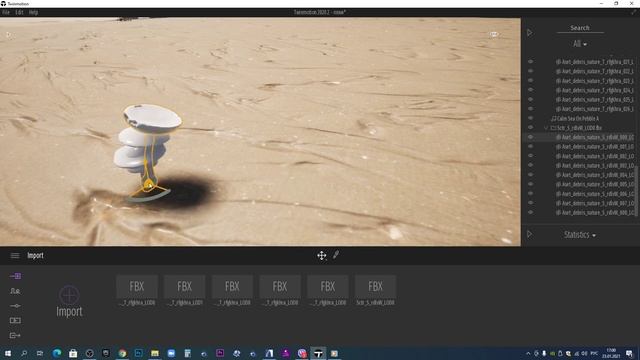640x360 pixels.
Task: Open the File menu
Action: click(x=6, y=12)
